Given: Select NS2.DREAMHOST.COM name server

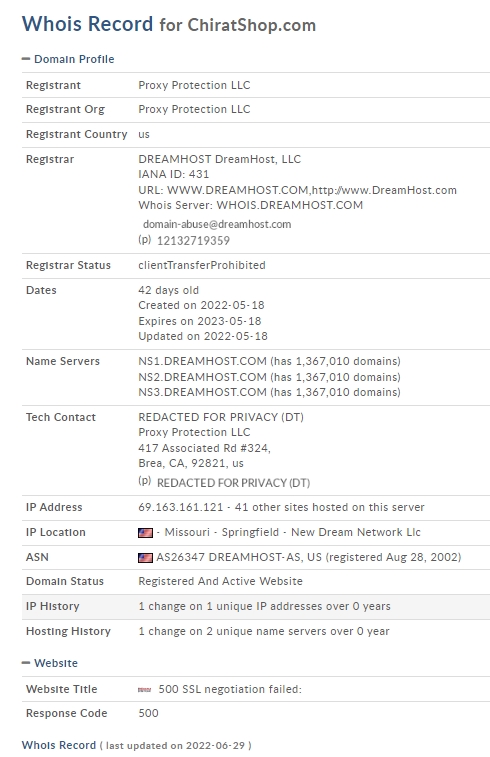Looking at the screenshot, I should pyautogui.click(x=202, y=377).
